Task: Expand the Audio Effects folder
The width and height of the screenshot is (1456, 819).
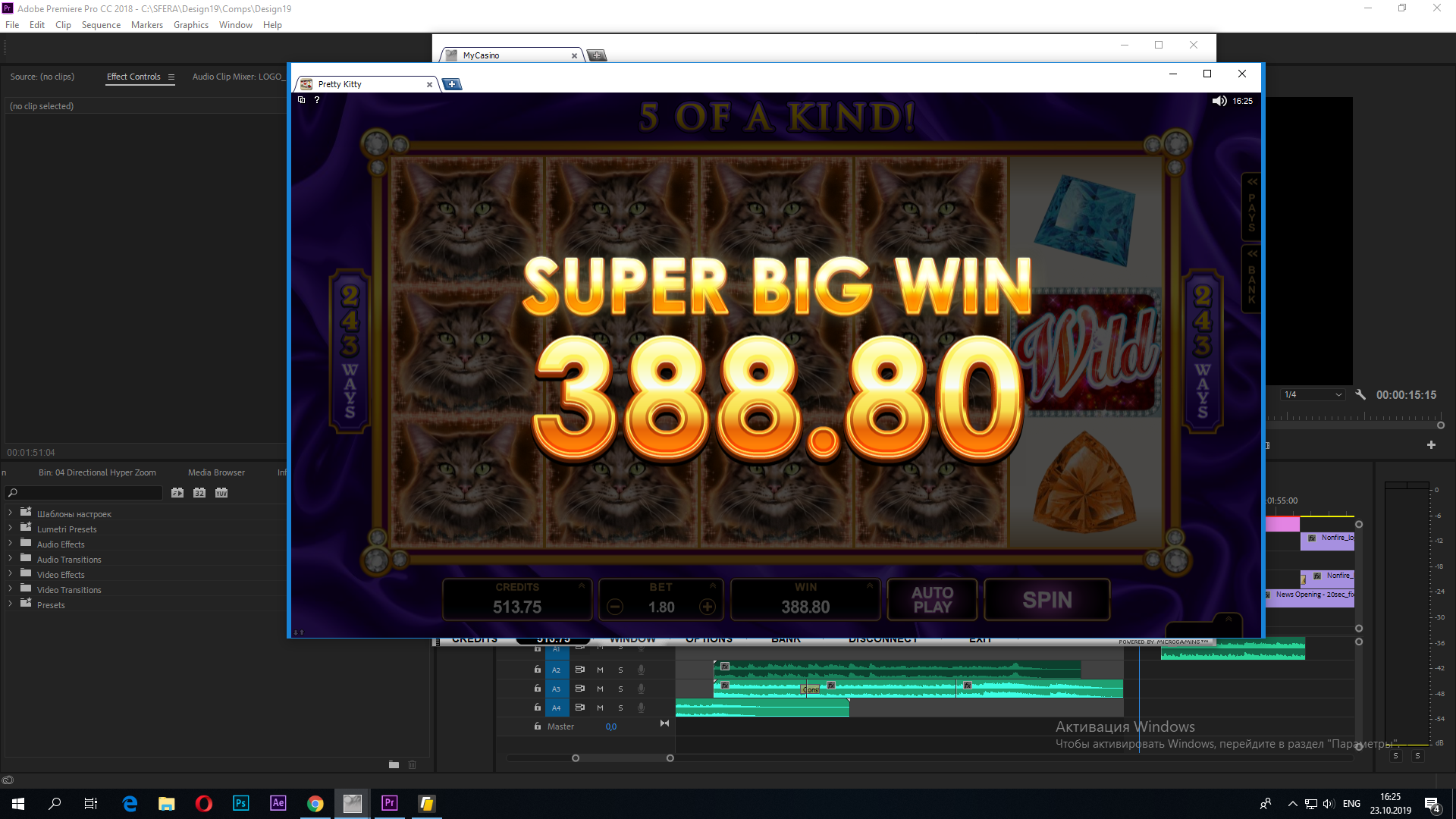Action: point(10,544)
